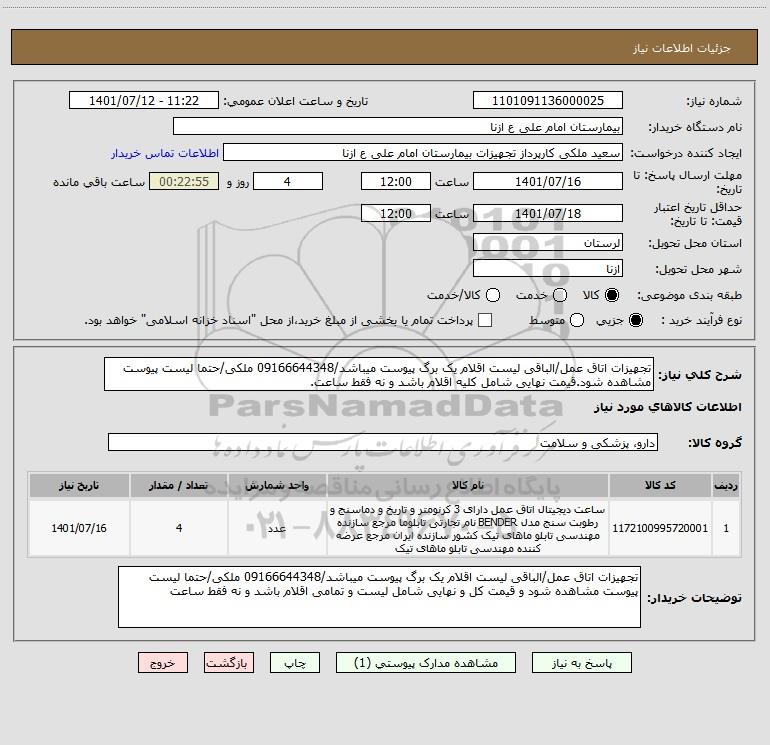Image resolution: width=770 pixels, height=745 pixels.
Task: Click the خروج exit button
Action: tap(163, 663)
